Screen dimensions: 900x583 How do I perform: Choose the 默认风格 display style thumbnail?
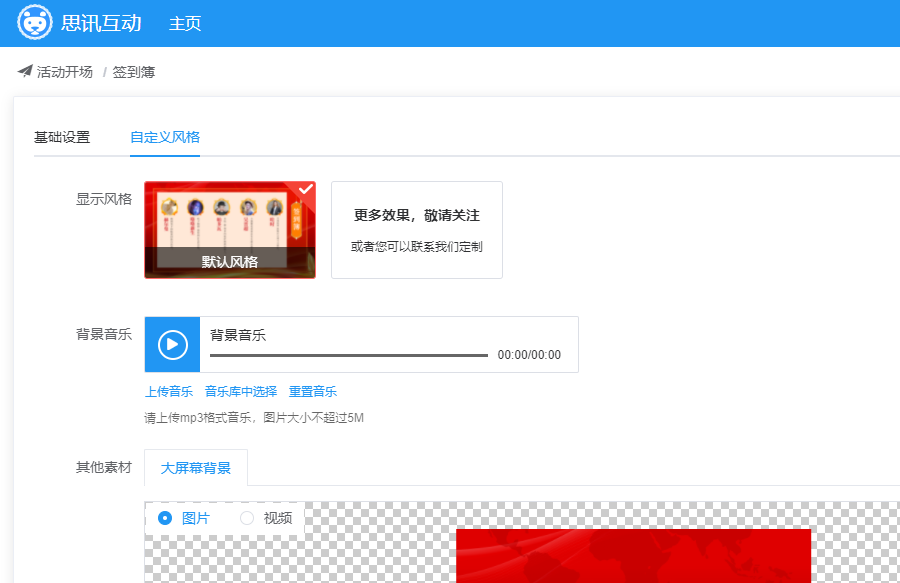pos(230,230)
